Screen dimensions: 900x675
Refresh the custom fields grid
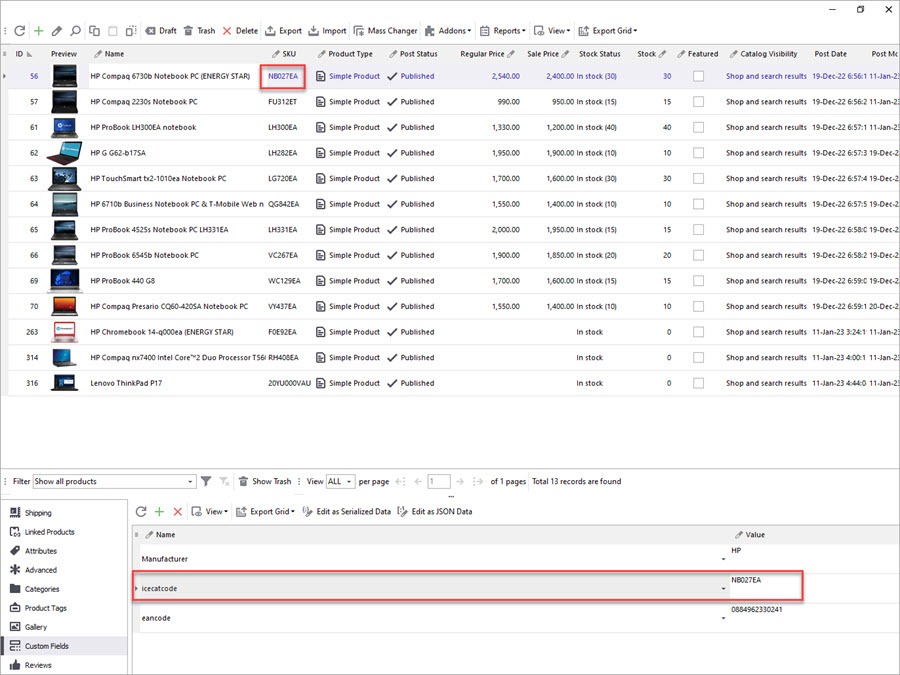click(141, 511)
